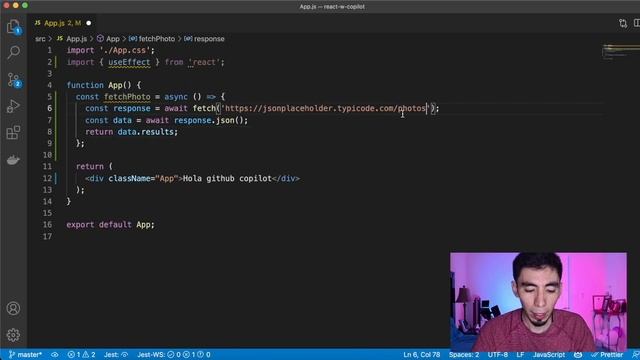The height and width of the screenshot is (360, 640).
Task: Click the eye icon next to master branch
Action: 55,355
